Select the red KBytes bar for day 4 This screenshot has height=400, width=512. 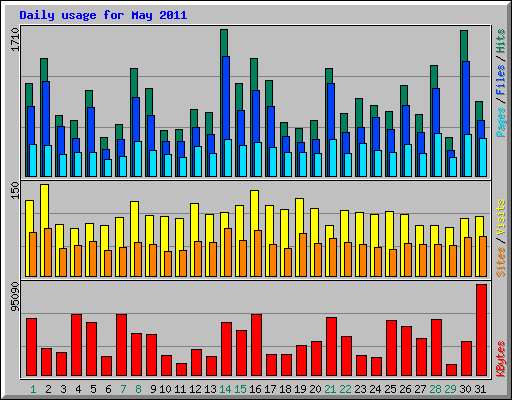click(x=76, y=345)
